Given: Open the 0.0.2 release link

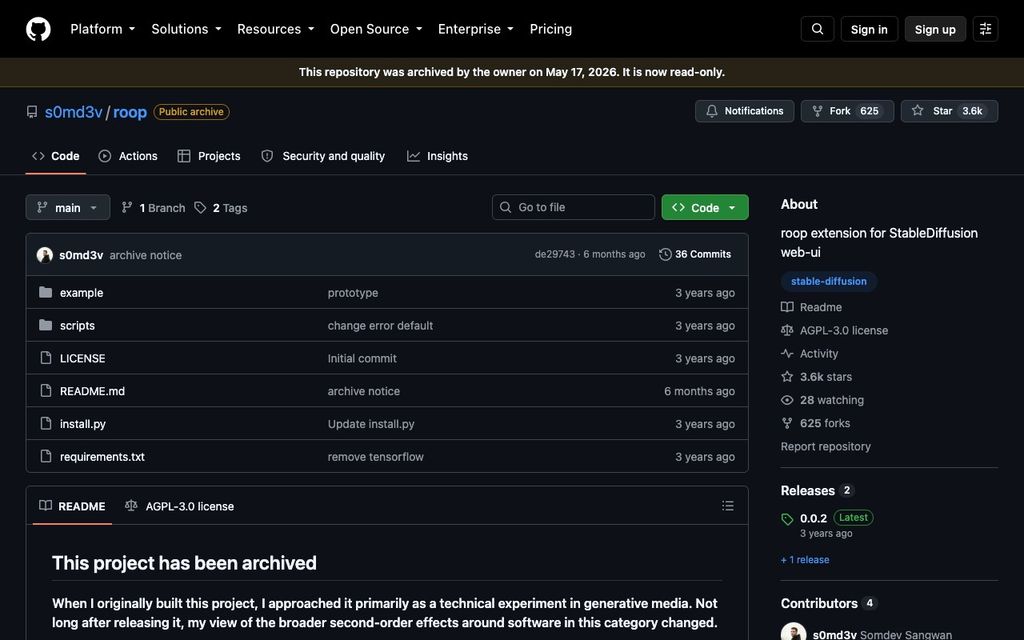Looking at the screenshot, I should 813,519.
